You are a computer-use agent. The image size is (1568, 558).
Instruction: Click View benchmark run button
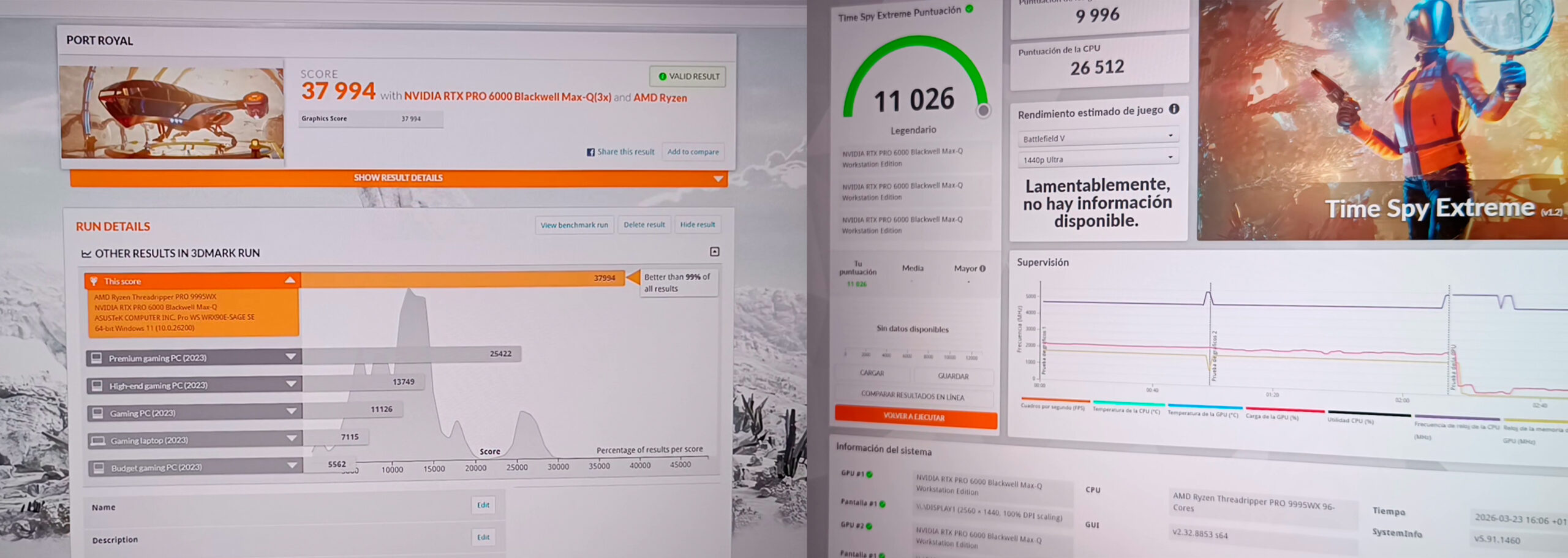(574, 225)
